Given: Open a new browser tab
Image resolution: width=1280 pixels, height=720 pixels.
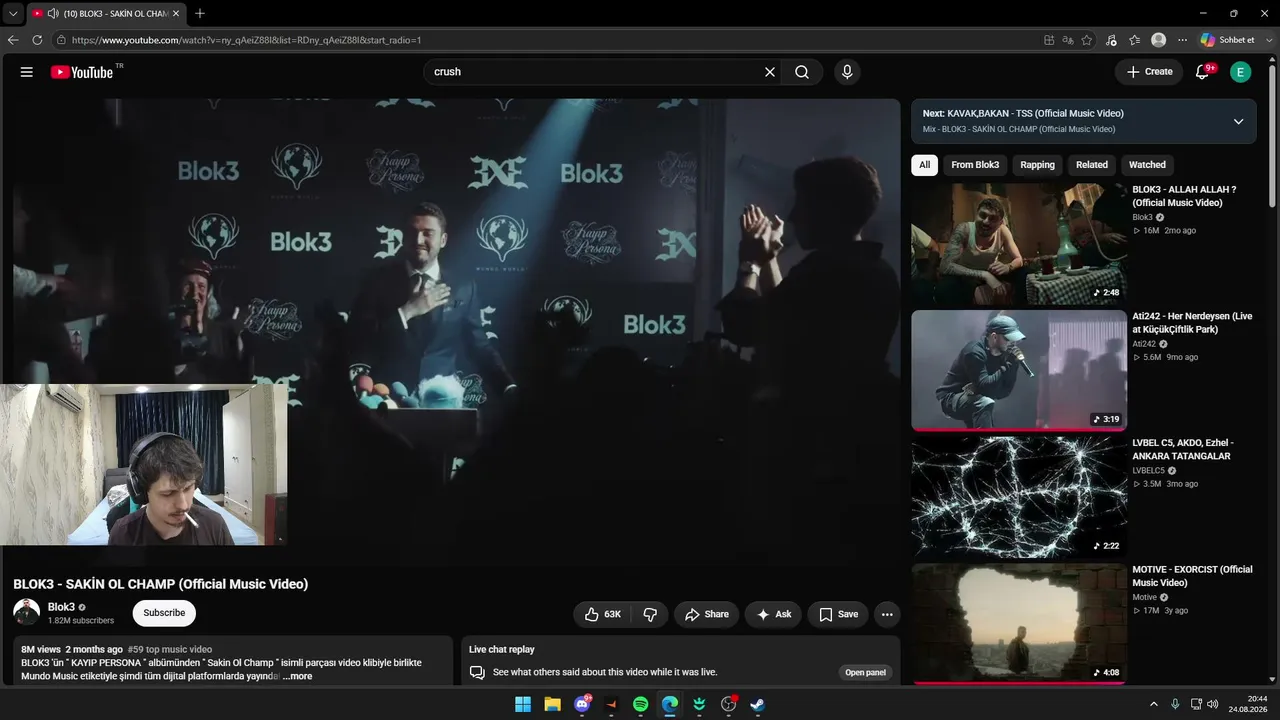Looking at the screenshot, I should tap(200, 13).
